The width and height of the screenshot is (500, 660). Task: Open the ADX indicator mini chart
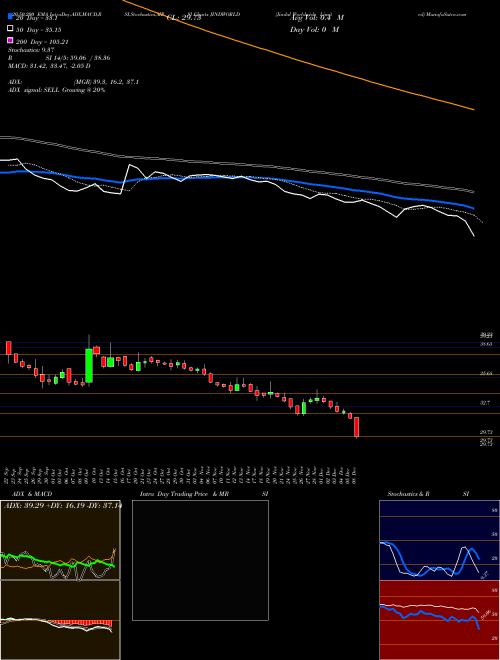[x=60, y=540]
